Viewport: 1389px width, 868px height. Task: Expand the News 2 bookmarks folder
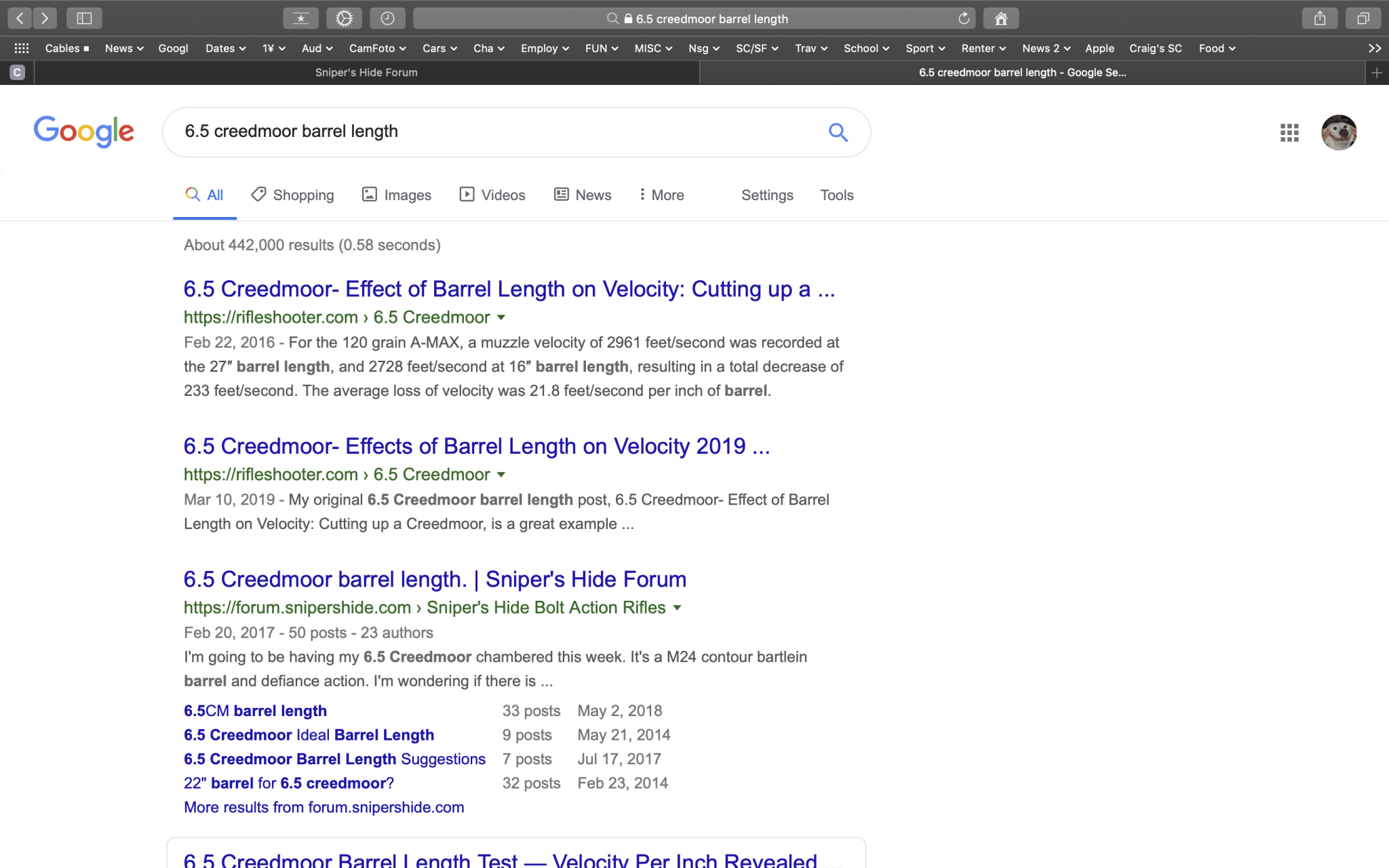point(1046,48)
